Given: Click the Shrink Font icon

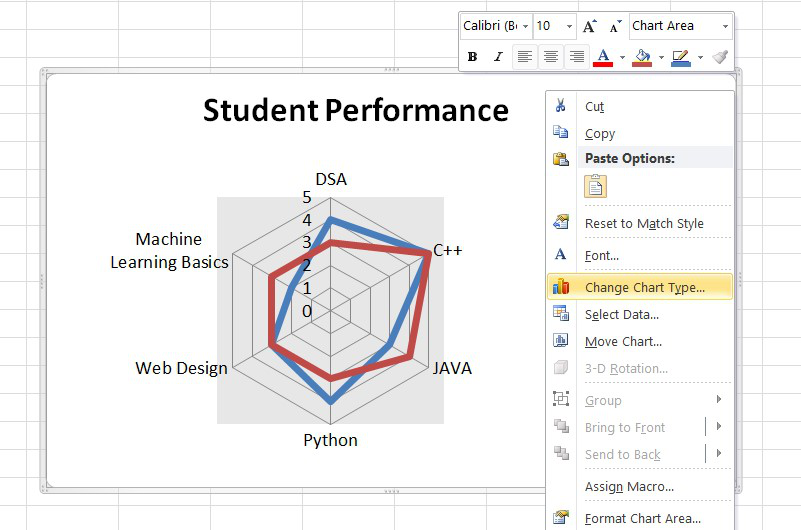Looking at the screenshot, I should coord(614,26).
